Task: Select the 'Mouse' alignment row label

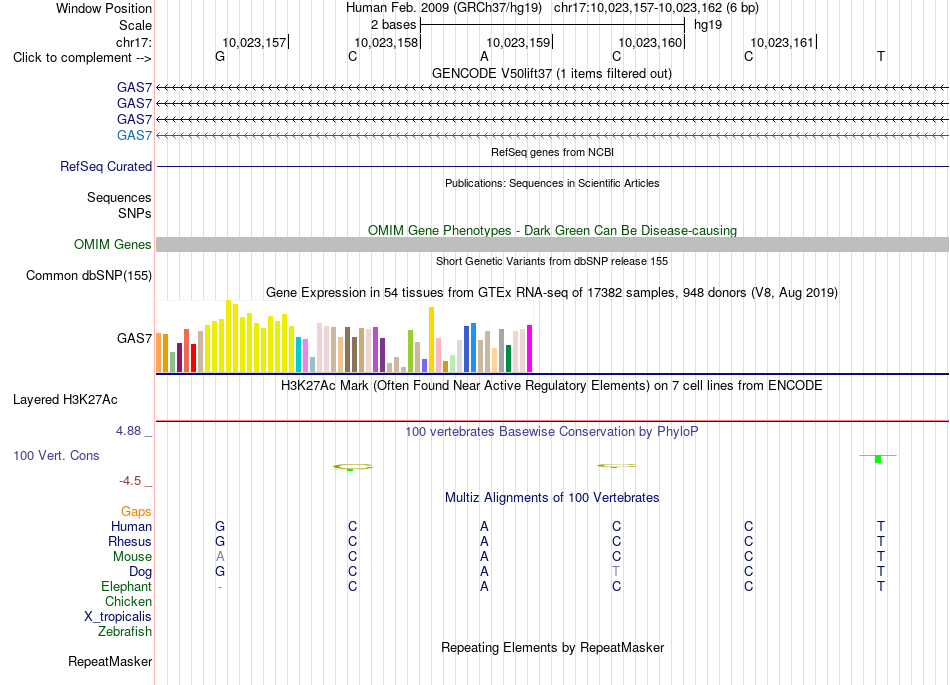Action: (x=132, y=557)
